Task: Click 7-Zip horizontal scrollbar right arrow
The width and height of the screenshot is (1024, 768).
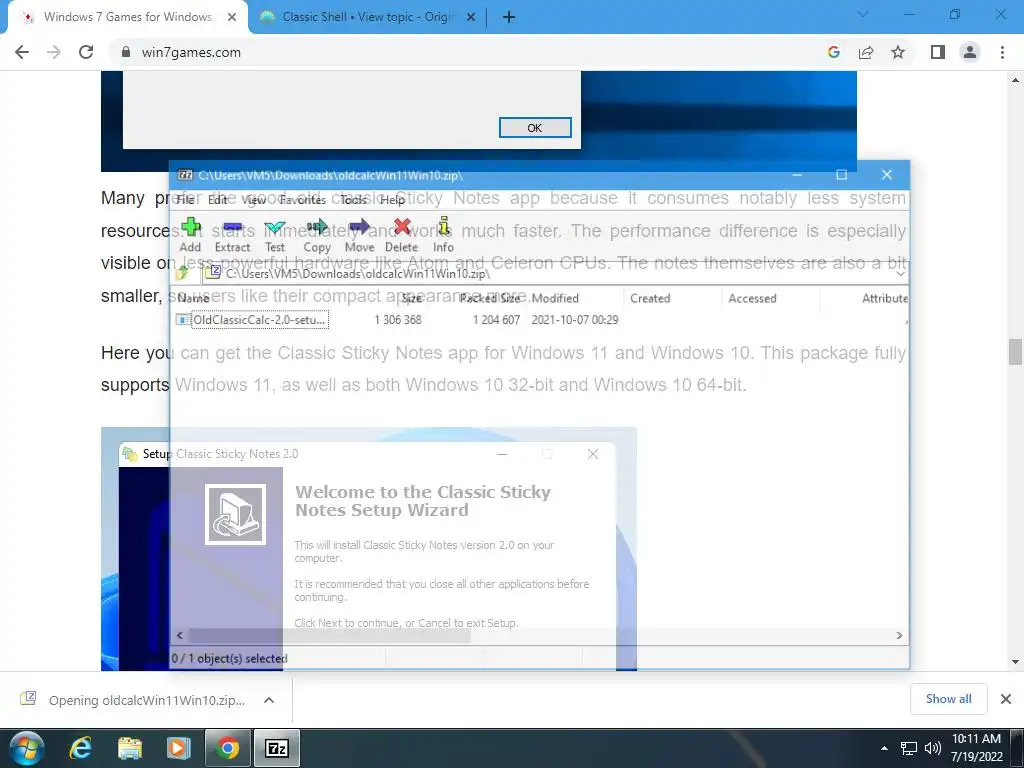Action: tap(899, 635)
